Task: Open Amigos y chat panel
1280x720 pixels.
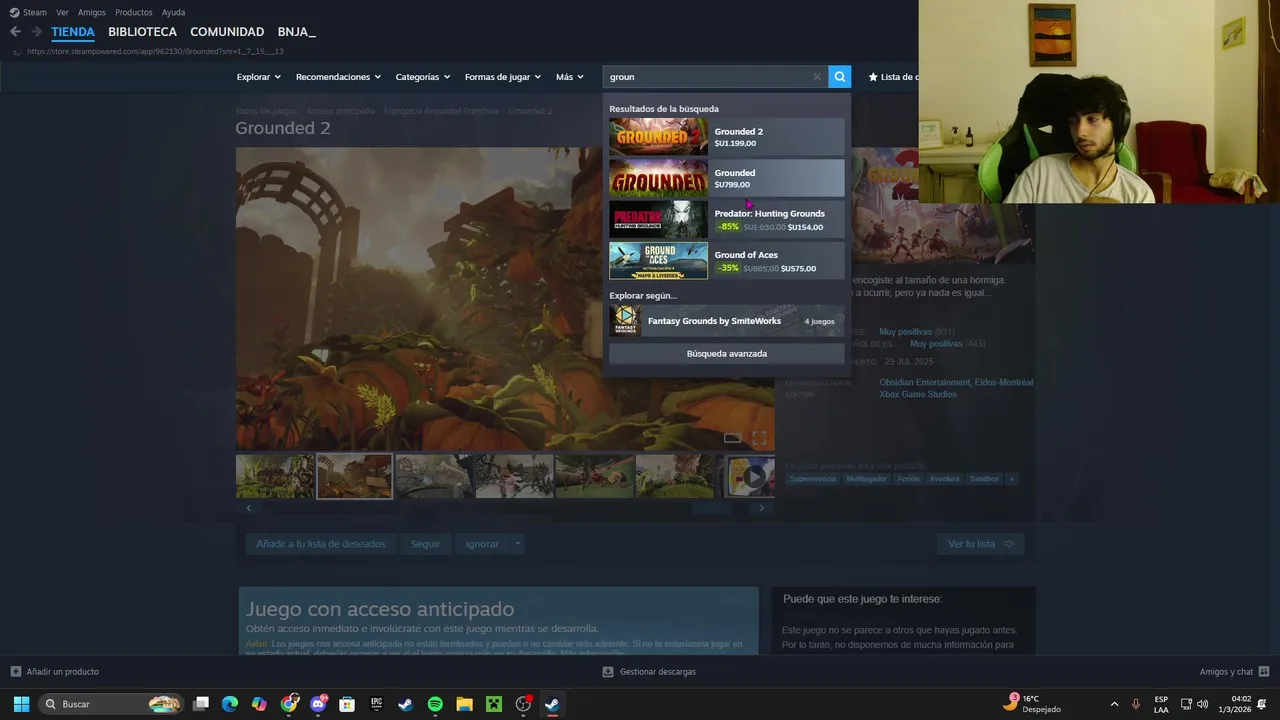Action: coord(1234,672)
